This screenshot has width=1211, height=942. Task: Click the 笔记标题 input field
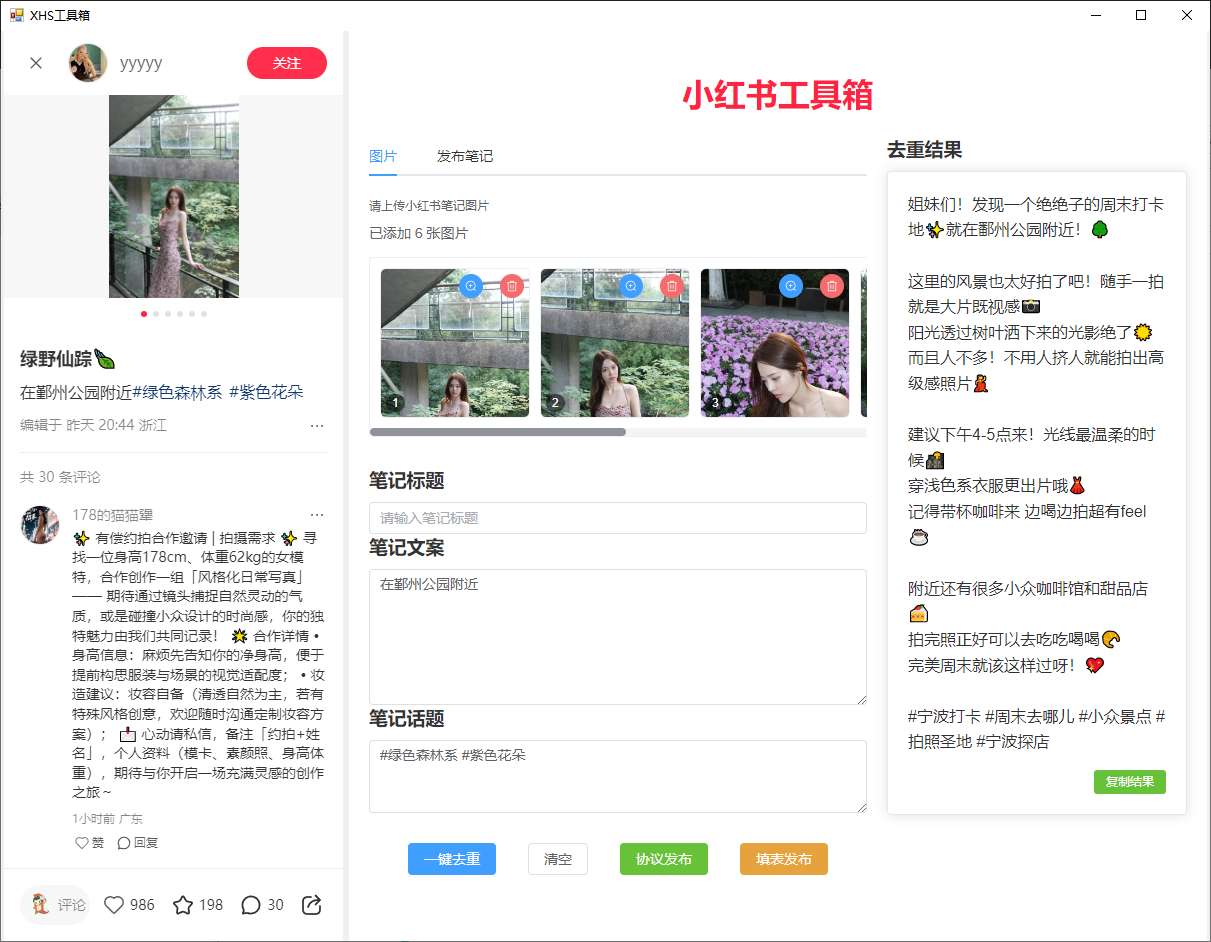coord(617,518)
